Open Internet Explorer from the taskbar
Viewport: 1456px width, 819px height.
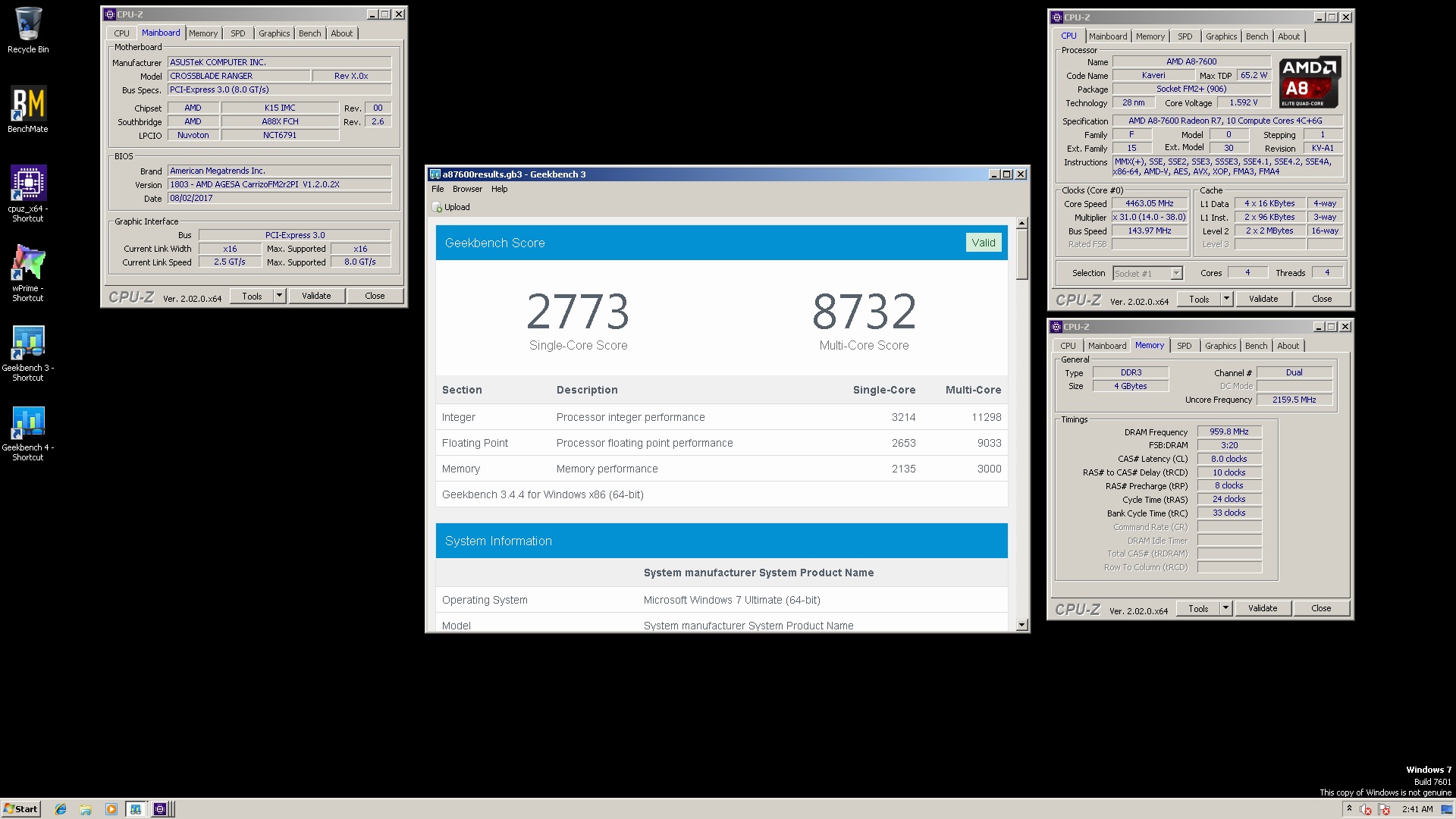[61, 809]
